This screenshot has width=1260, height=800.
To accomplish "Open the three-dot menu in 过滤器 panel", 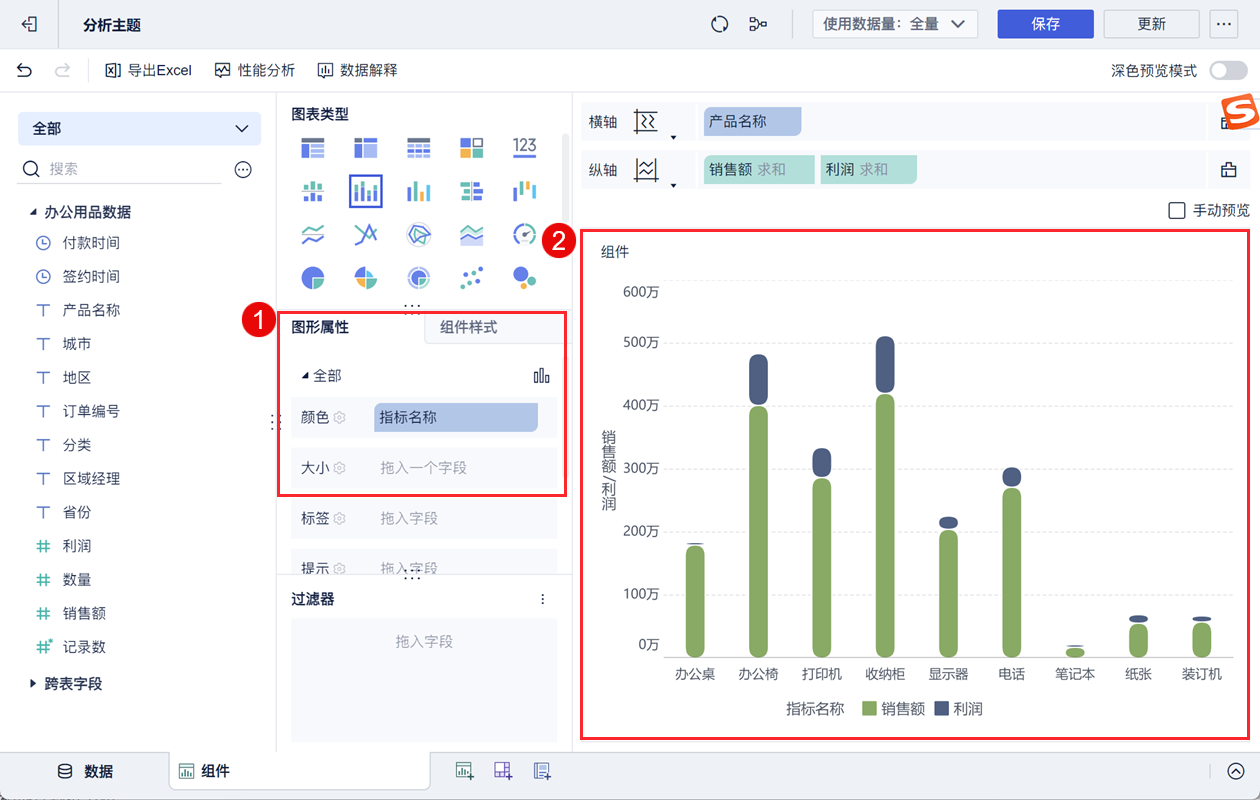I will [x=543, y=599].
